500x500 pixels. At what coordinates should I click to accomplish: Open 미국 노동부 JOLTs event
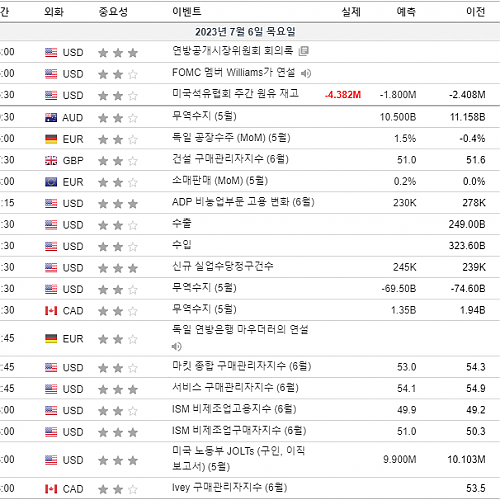pyautogui.click(x=238, y=459)
